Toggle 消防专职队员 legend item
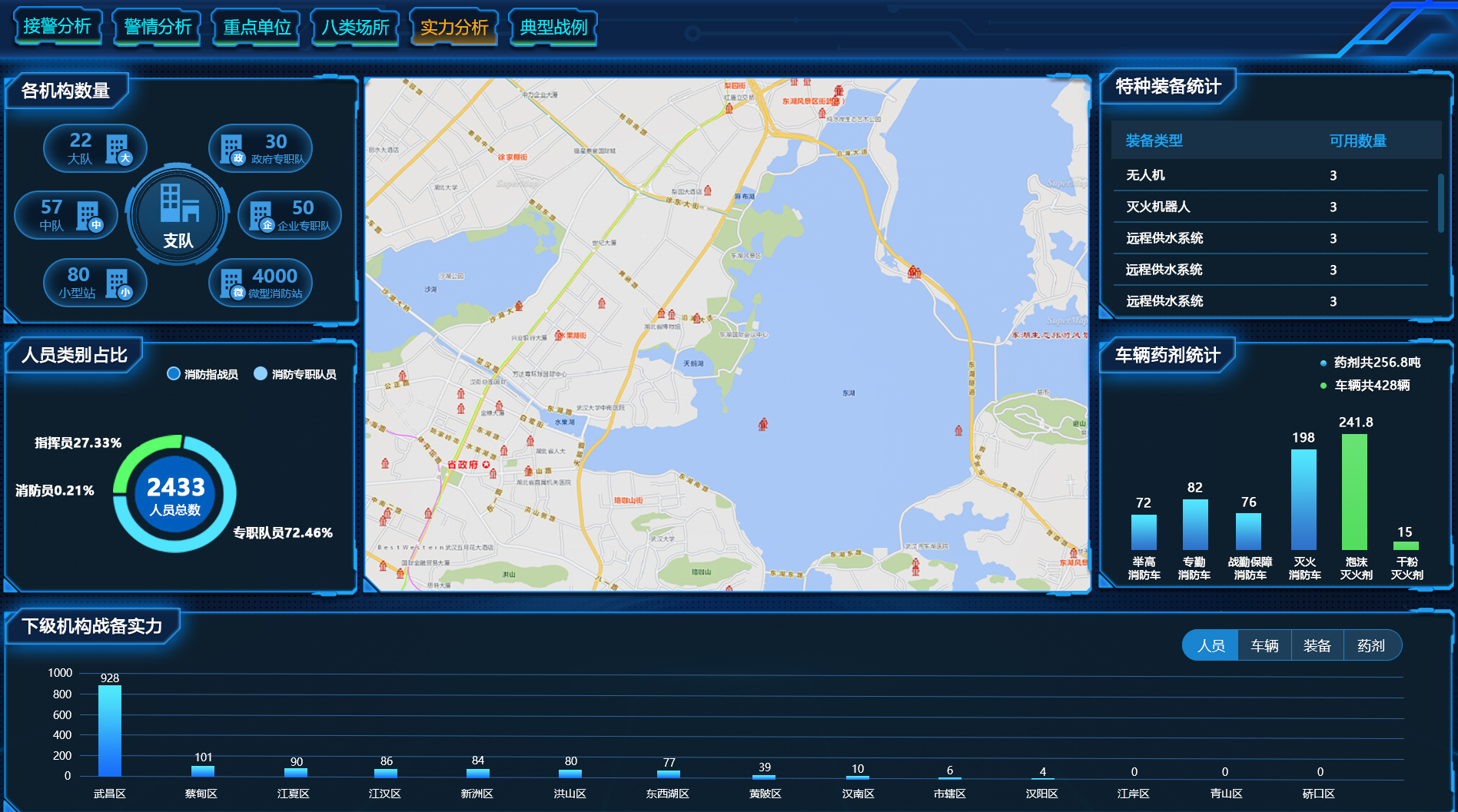Viewport: 1458px width, 812px height. (x=295, y=374)
